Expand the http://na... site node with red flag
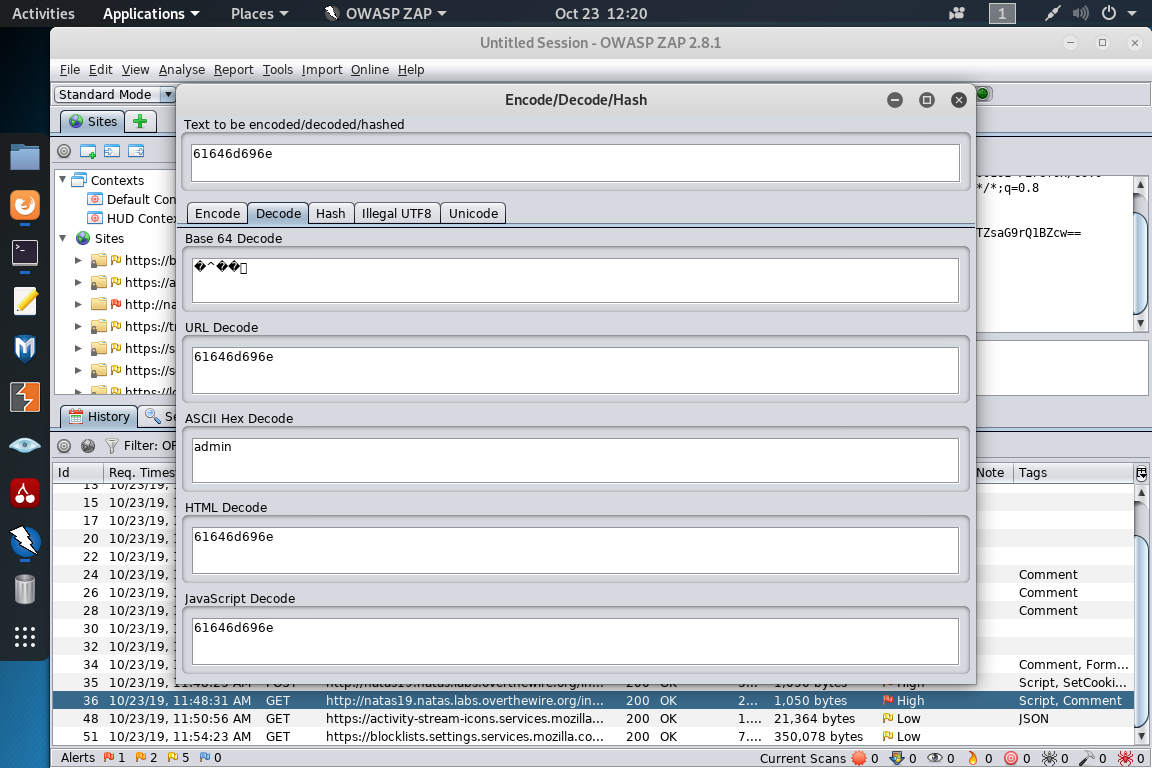Image resolution: width=1152 pixels, height=768 pixels. 79,304
